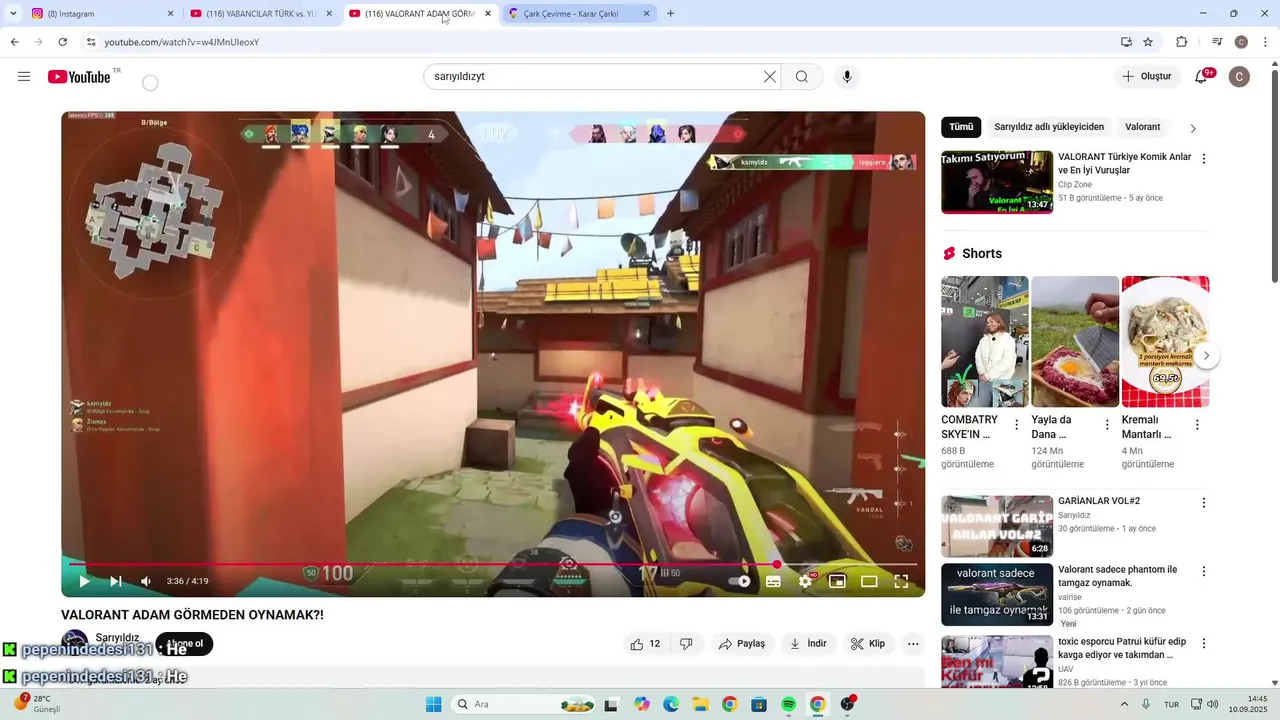The width and height of the screenshot is (1280, 720).
Task: Open options for Valorant sadece phantom video
Action: [x=1204, y=572]
